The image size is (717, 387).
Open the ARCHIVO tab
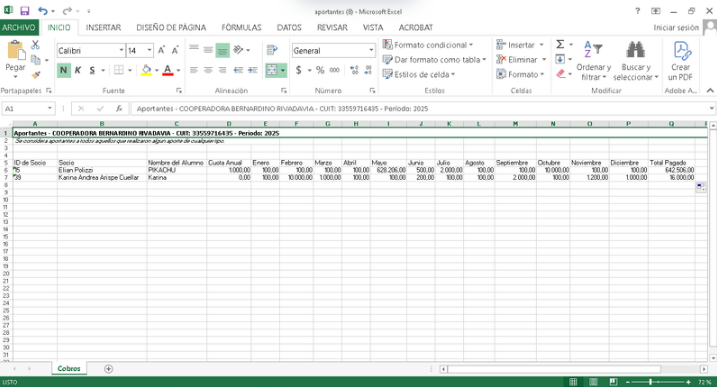tap(18, 27)
